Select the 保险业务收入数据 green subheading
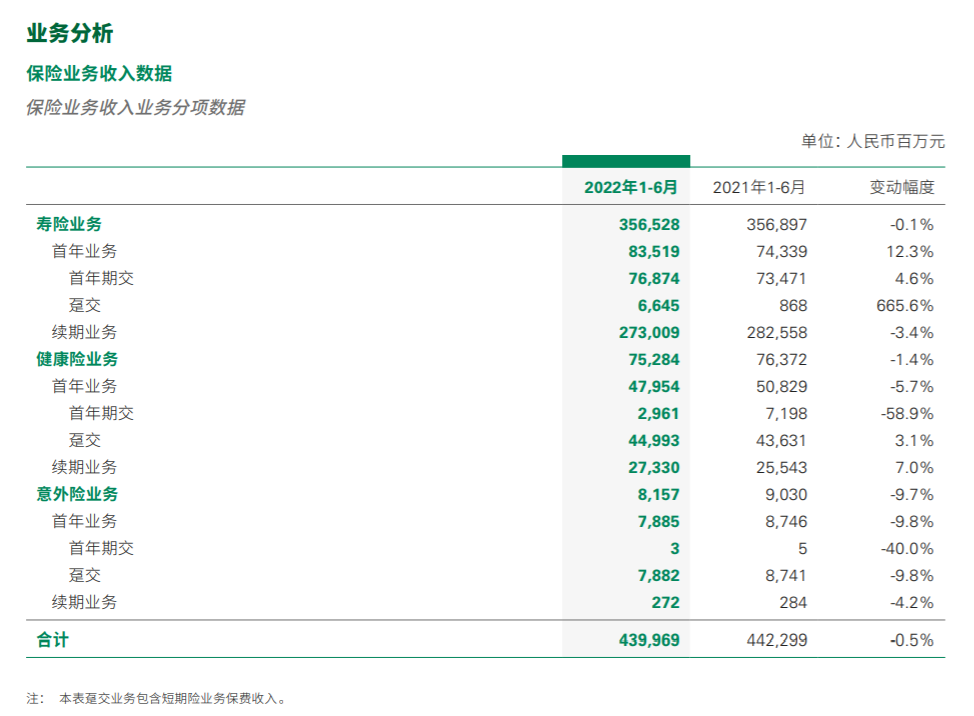Image resolution: width=974 pixels, height=716 pixels. click(99, 73)
